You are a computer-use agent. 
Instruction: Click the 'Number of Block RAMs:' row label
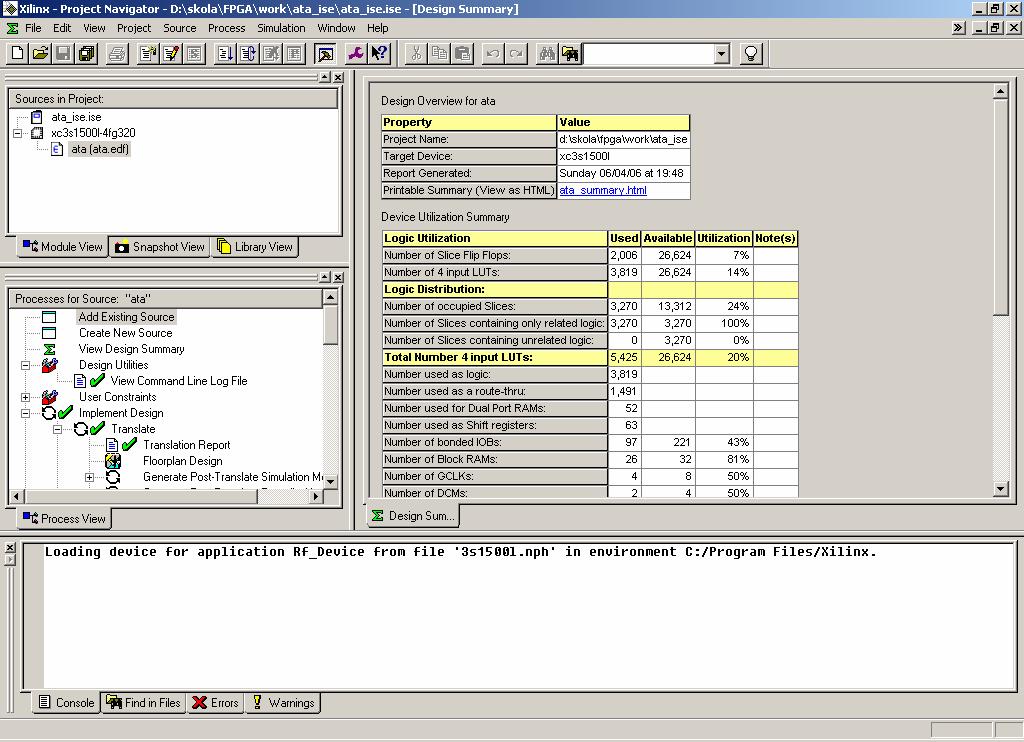(494, 459)
